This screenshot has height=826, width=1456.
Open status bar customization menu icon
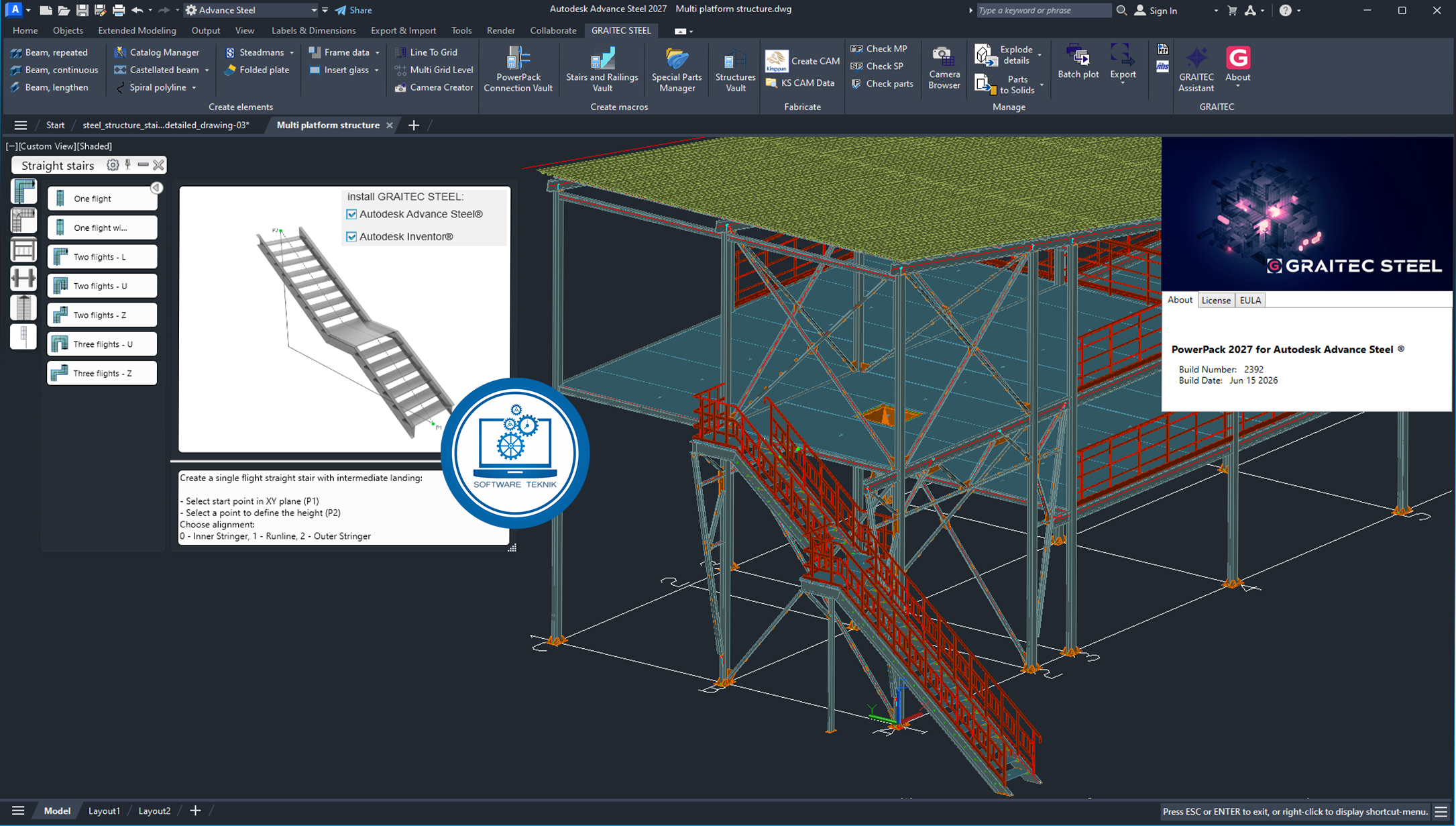tap(1441, 811)
